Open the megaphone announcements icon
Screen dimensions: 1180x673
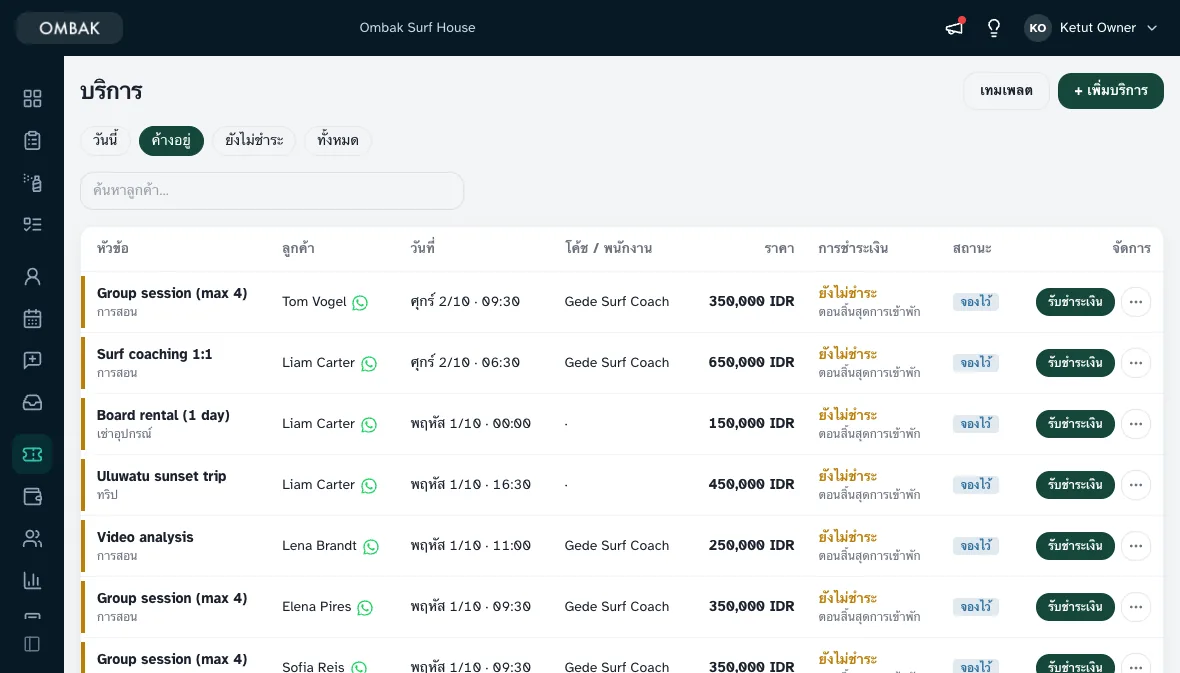[954, 28]
